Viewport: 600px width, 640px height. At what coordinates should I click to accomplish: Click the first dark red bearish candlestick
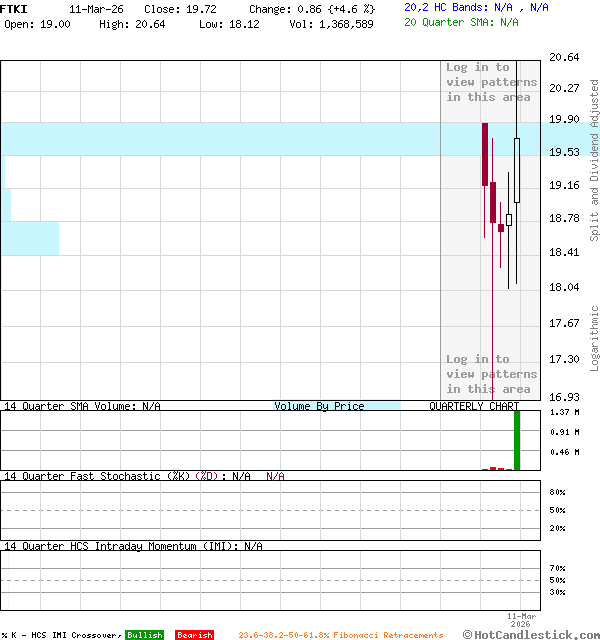point(485,154)
